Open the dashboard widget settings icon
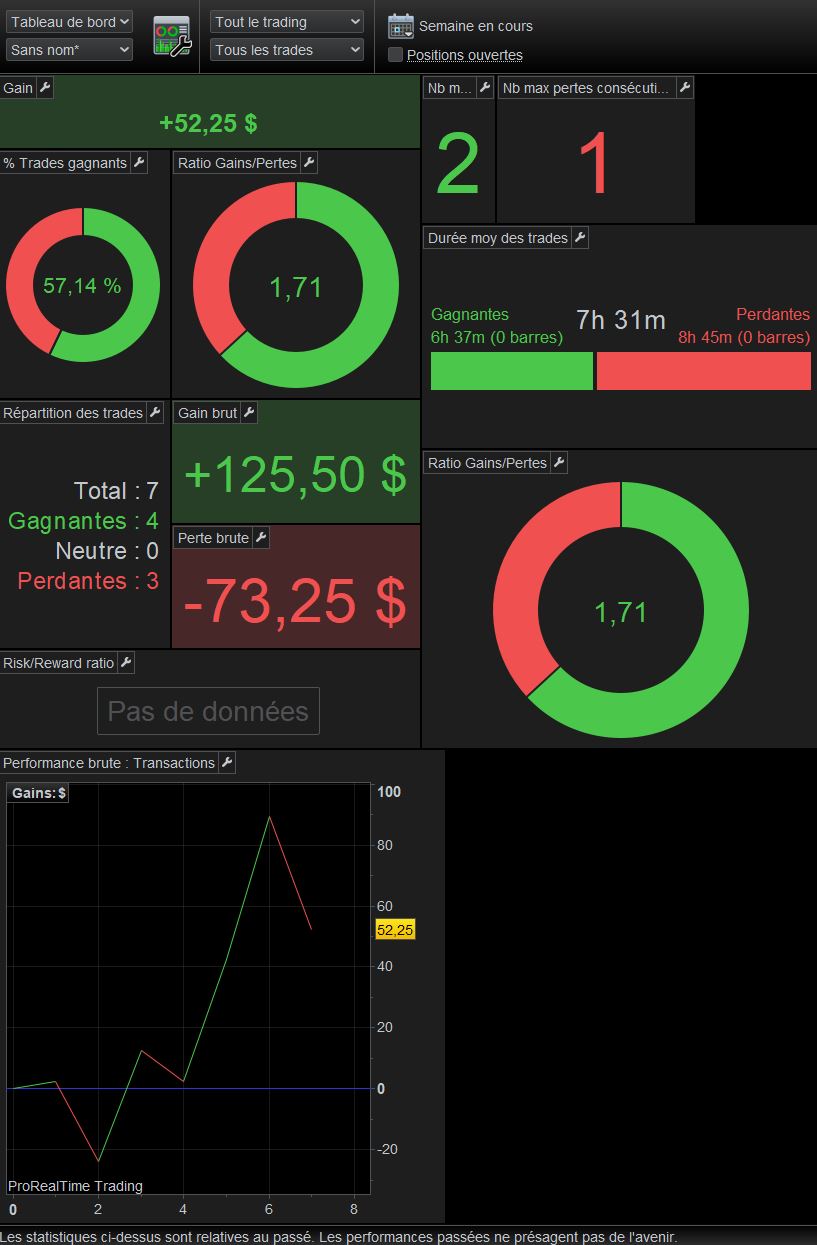Image resolution: width=817 pixels, height=1245 pixels. coord(171,37)
